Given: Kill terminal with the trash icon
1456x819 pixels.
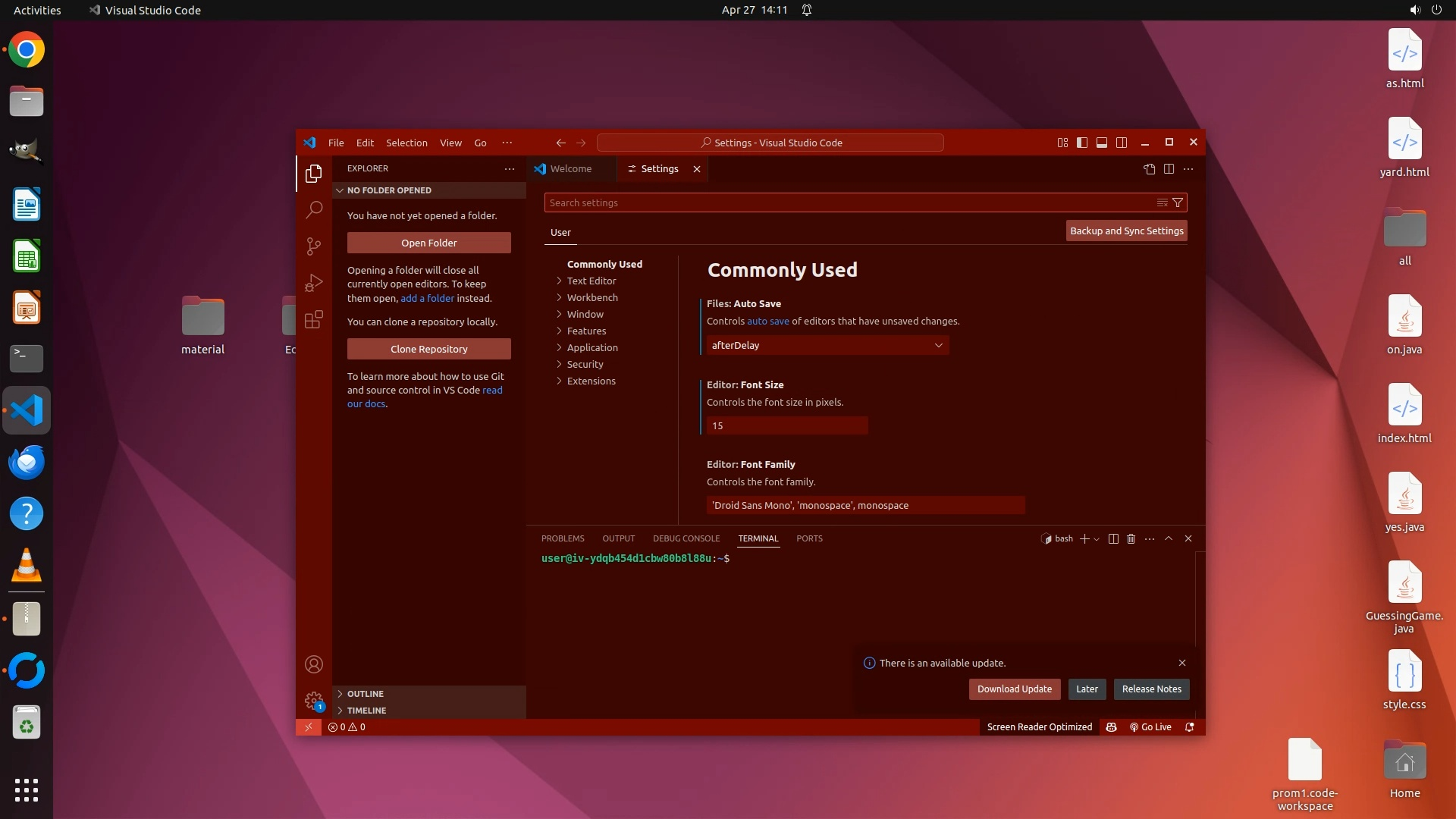Looking at the screenshot, I should (1131, 538).
